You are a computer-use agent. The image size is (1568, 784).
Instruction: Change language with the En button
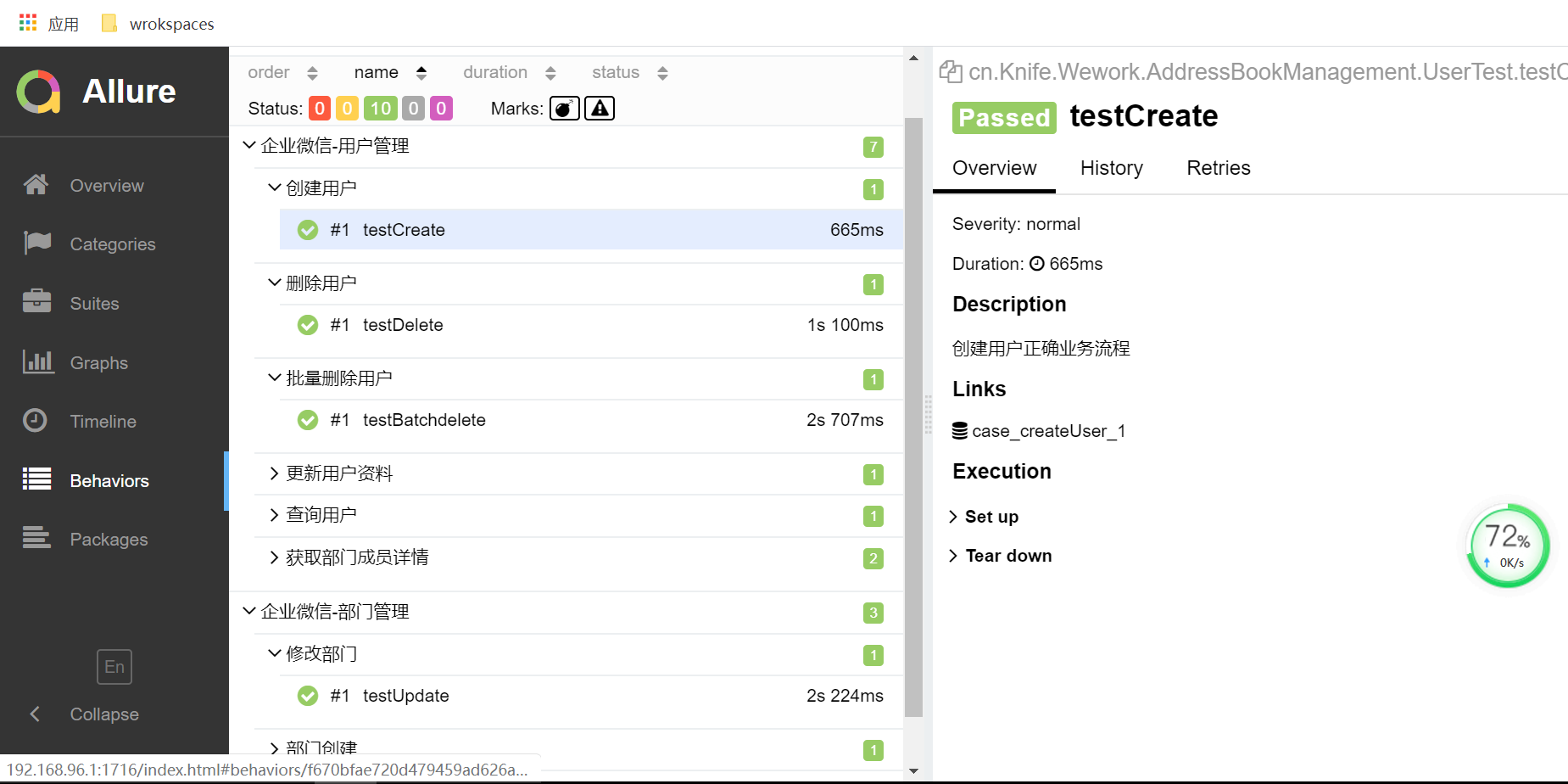(x=114, y=667)
